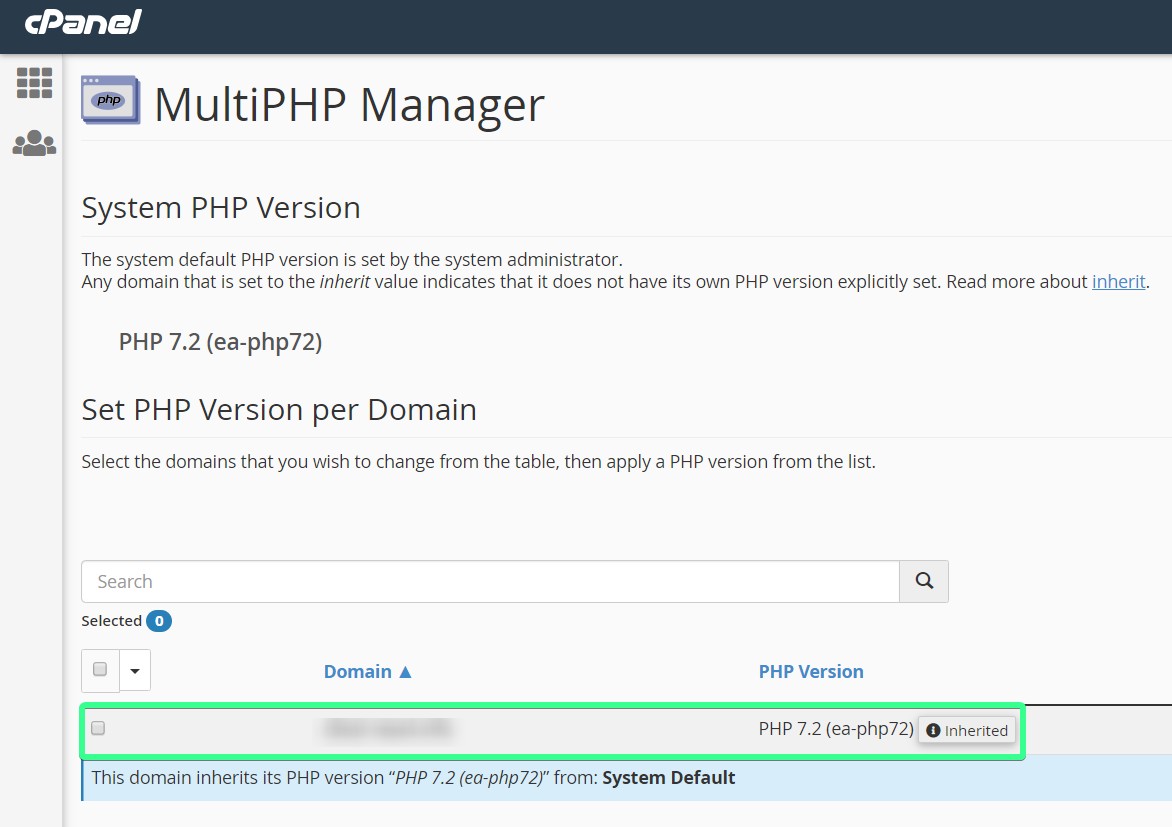
Task: Click the Inherited badge label
Action: pos(976,731)
